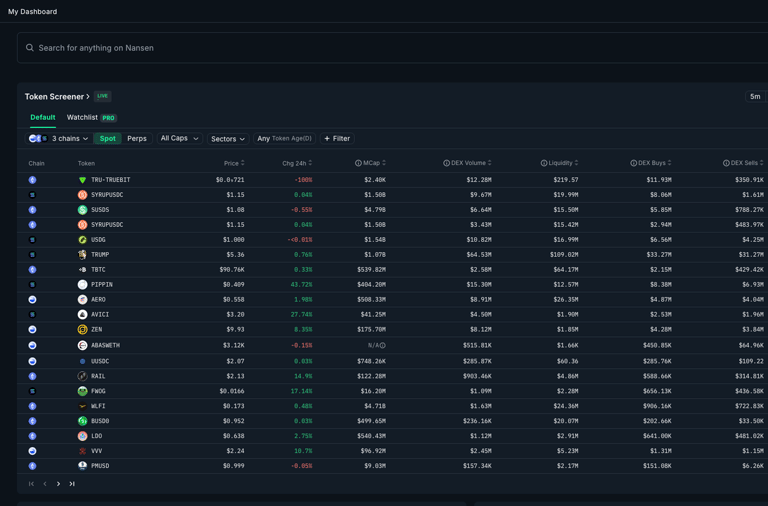Click the WLFI market cap $4.71B
Image resolution: width=768 pixels, height=506 pixels.
(x=375, y=406)
